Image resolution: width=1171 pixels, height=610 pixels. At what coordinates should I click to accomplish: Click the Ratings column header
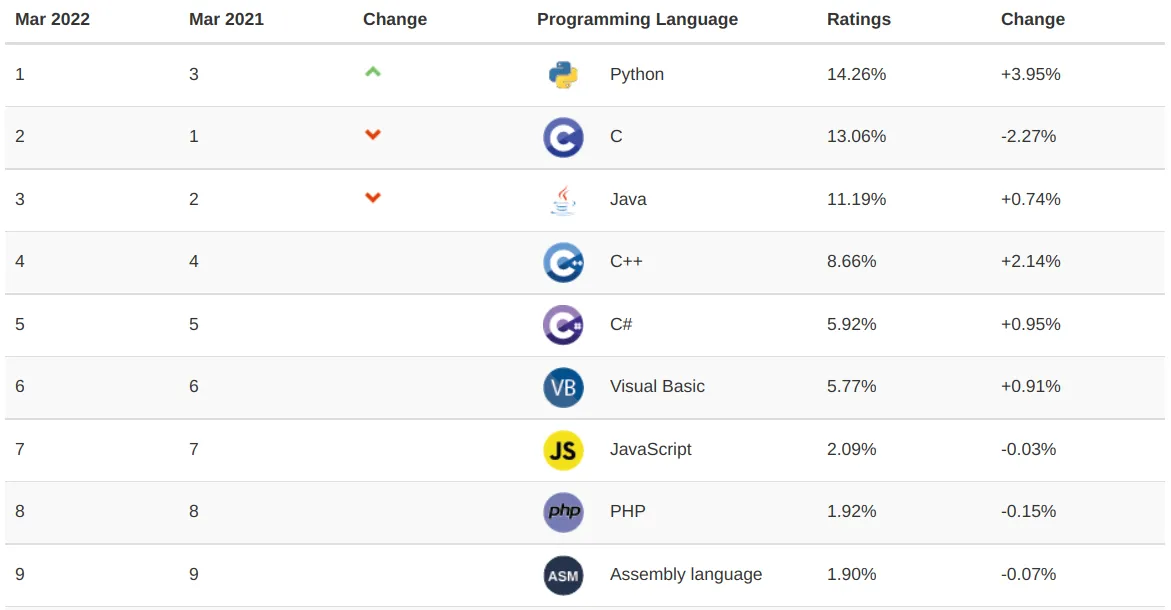tap(858, 19)
